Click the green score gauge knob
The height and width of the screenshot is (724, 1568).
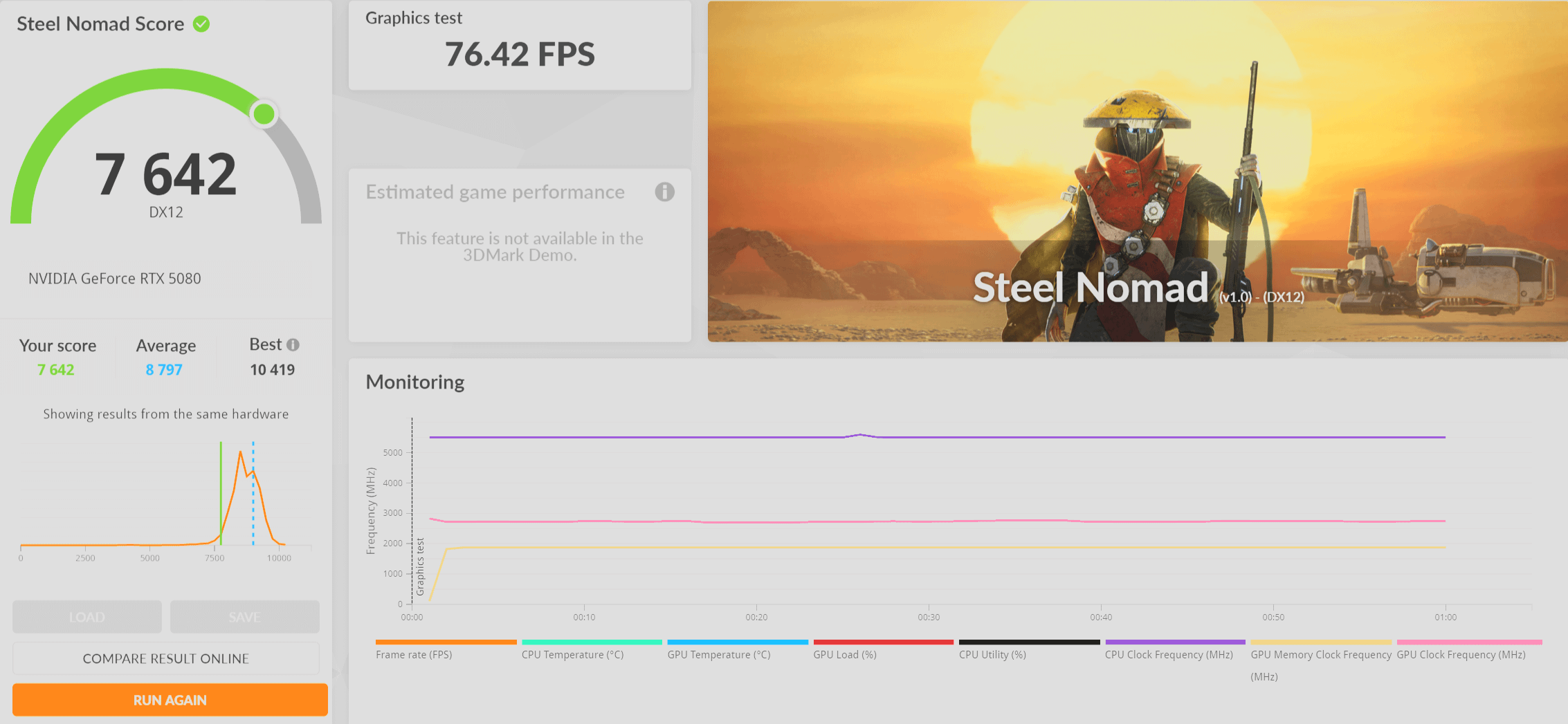[264, 113]
